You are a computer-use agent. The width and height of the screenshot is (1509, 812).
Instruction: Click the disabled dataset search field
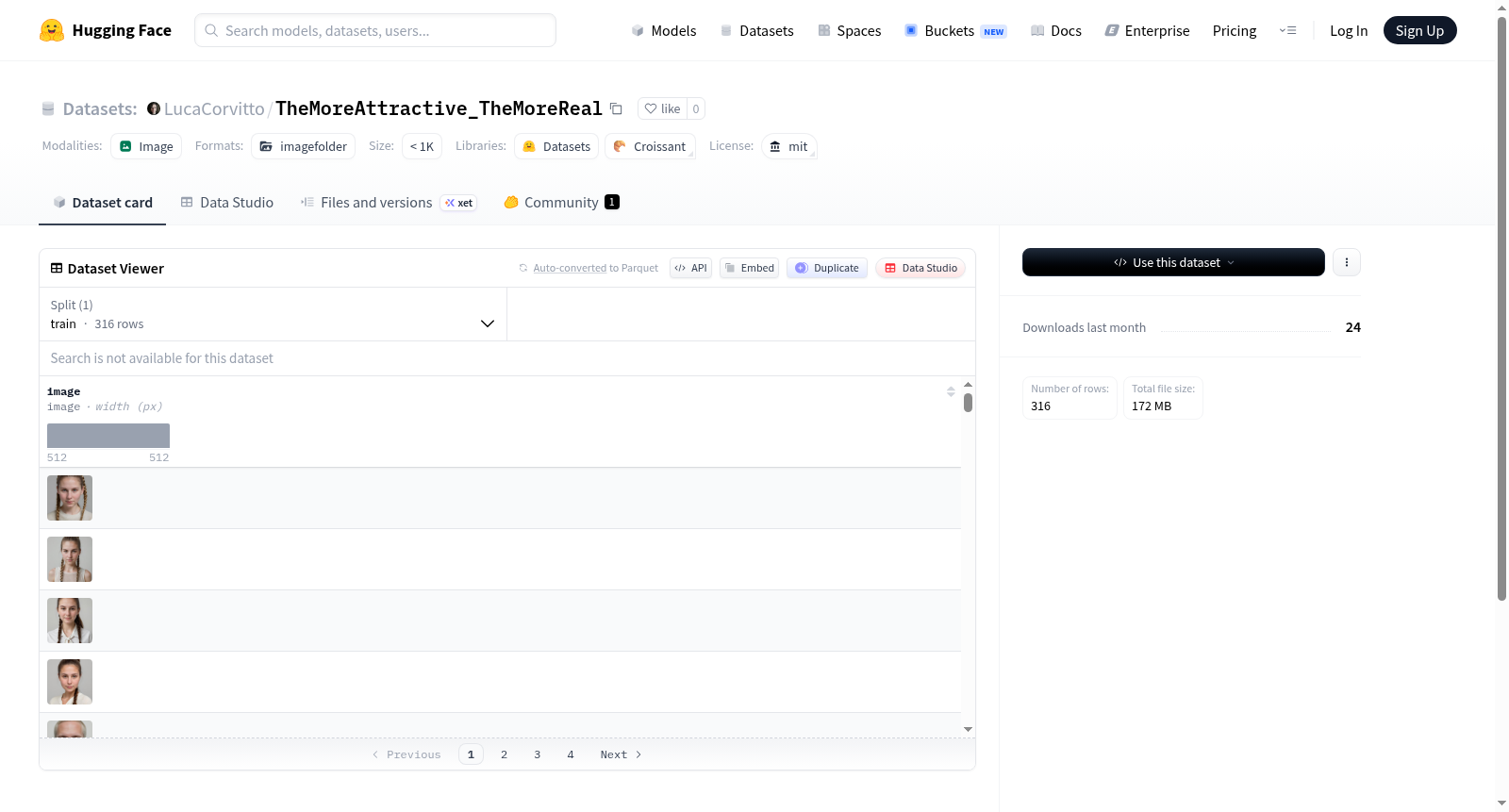coord(507,358)
